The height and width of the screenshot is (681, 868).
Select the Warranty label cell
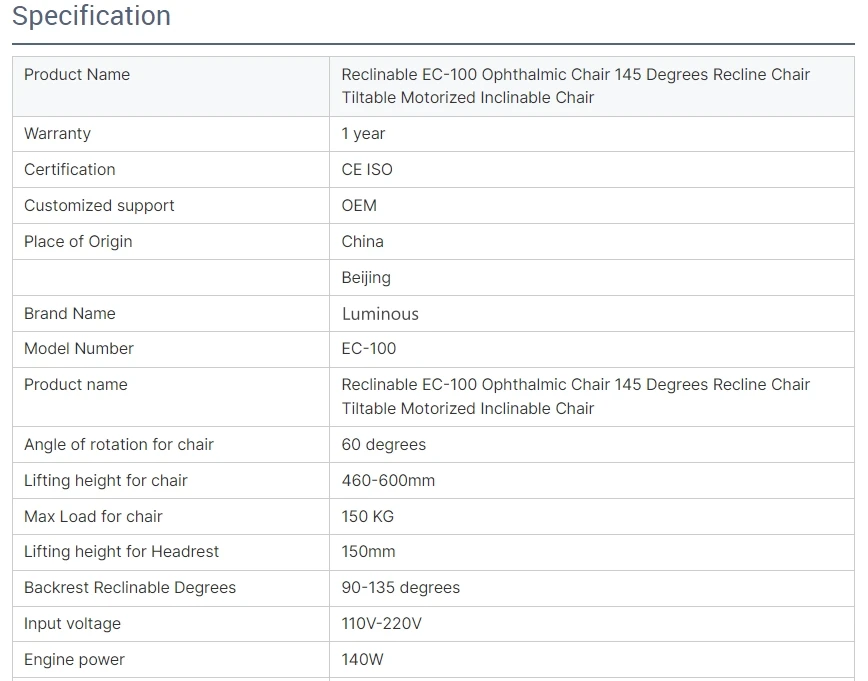point(171,134)
